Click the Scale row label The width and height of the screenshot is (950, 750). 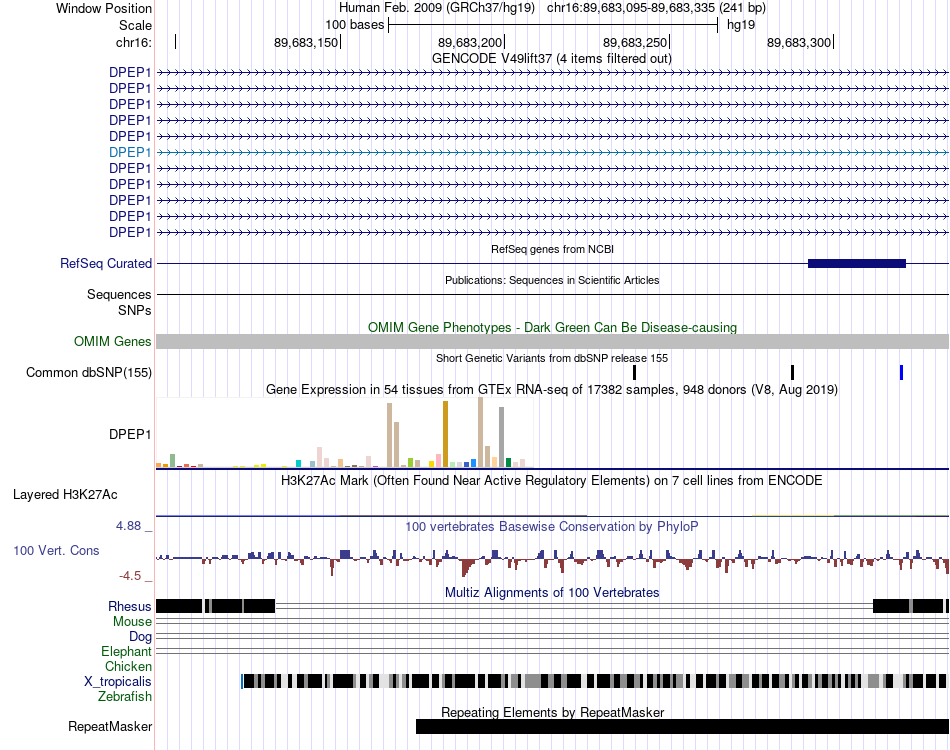[x=135, y=25]
